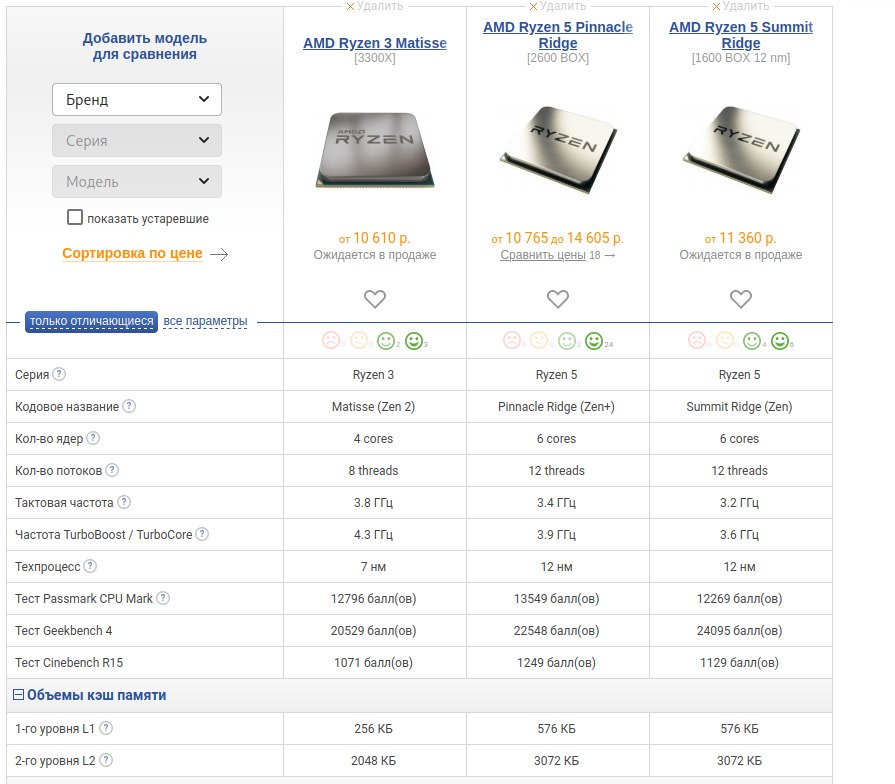Click the 1071 балл(ов) Cinebench value
The height and width of the screenshot is (784, 895).
373,662
